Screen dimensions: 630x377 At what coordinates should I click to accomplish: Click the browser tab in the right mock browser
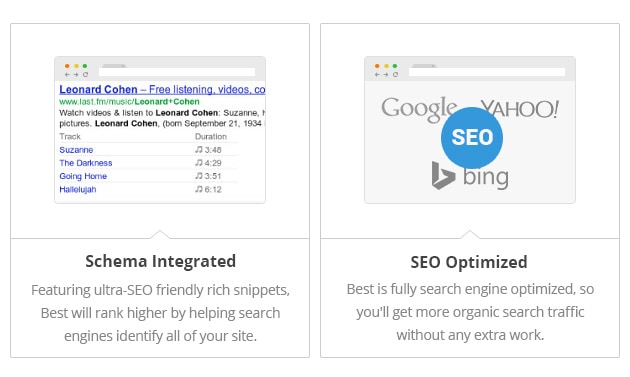click(424, 66)
